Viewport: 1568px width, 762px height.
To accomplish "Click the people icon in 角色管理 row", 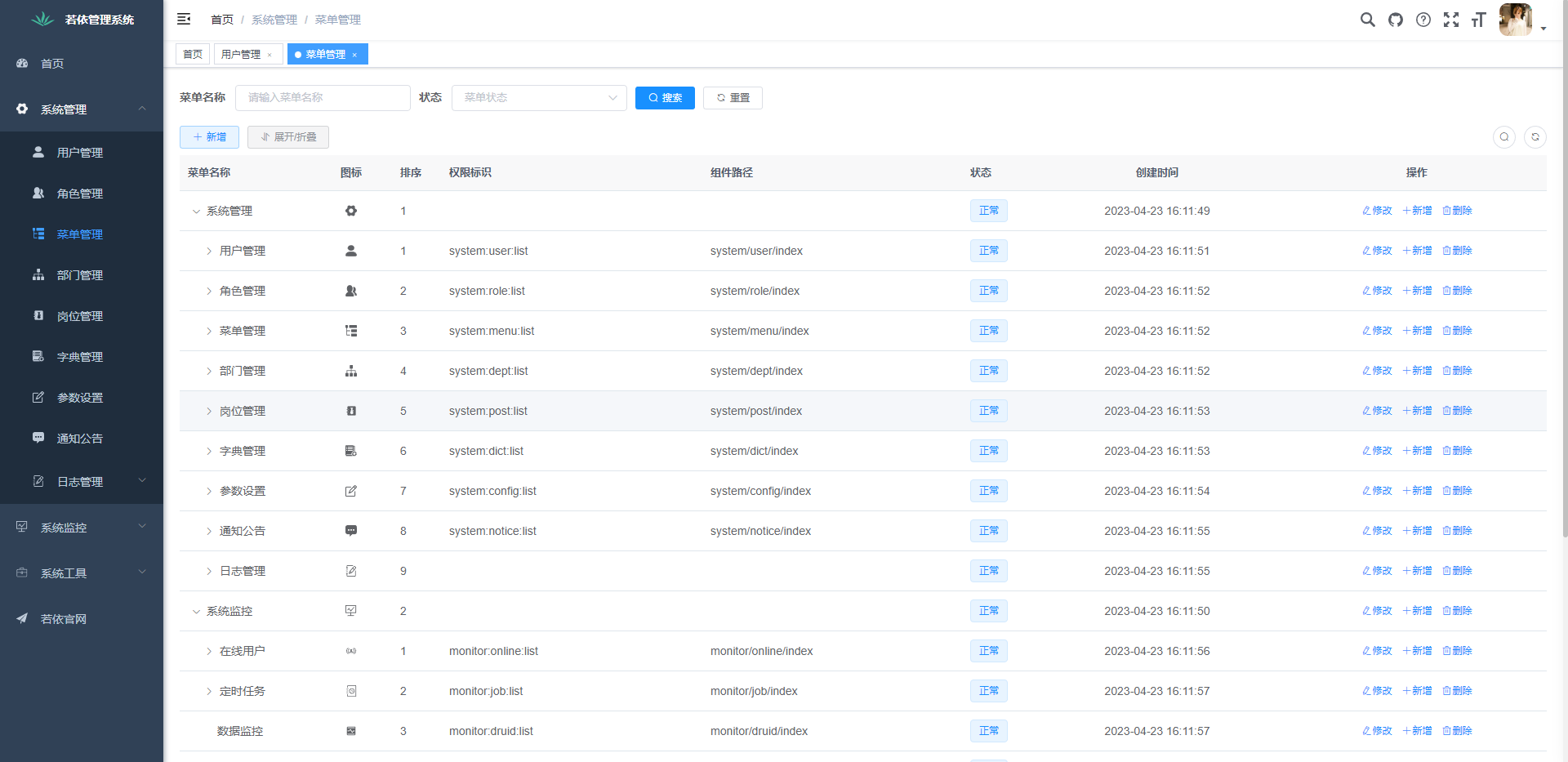I will [351, 291].
